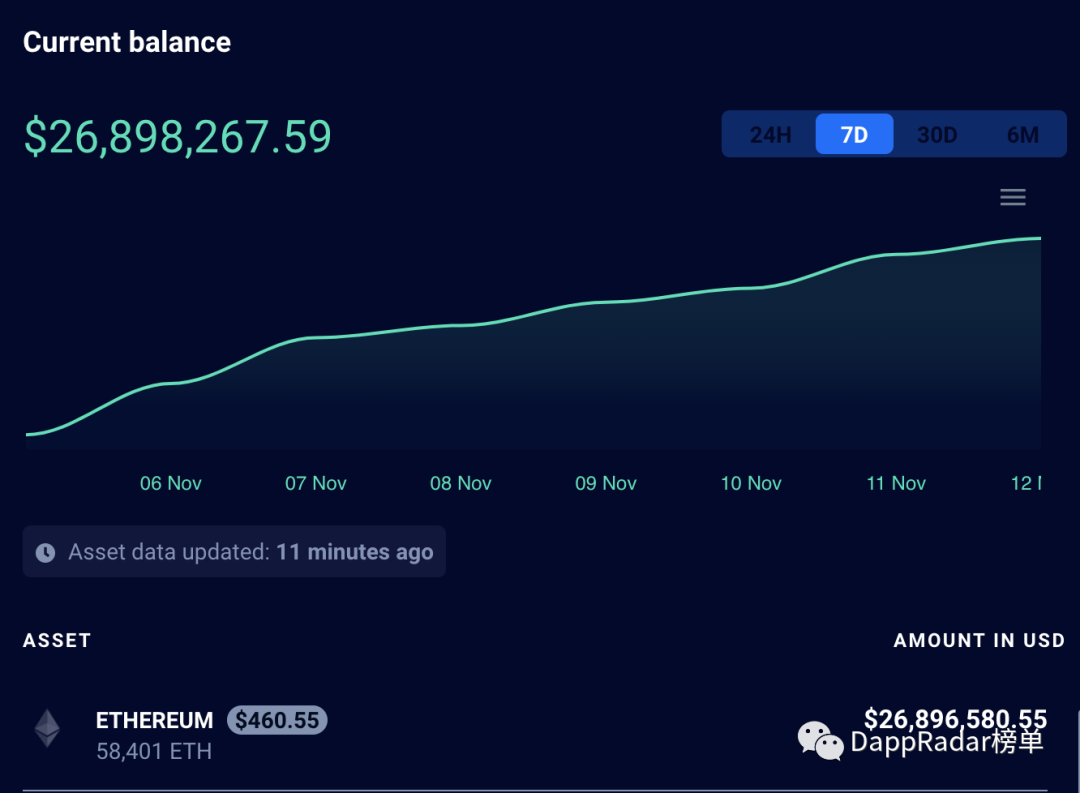Open the chart hamburger menu
The width and height of the screenshot is (1080, 793).
[1013, 197]
